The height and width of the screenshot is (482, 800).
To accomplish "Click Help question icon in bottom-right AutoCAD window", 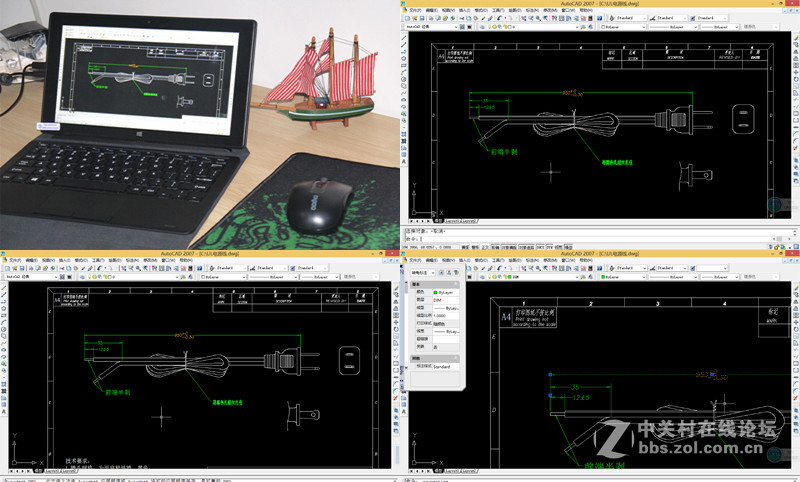I will [600, 268].
